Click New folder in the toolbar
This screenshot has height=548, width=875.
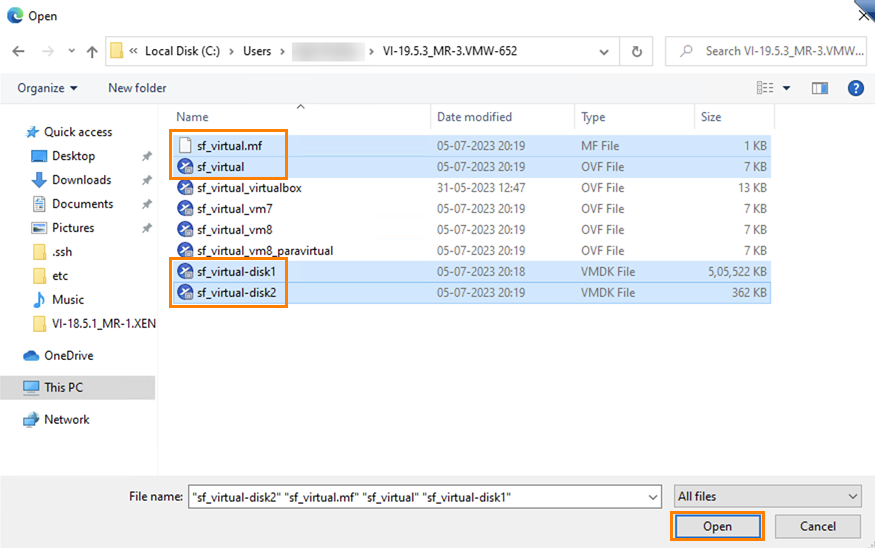137,88
